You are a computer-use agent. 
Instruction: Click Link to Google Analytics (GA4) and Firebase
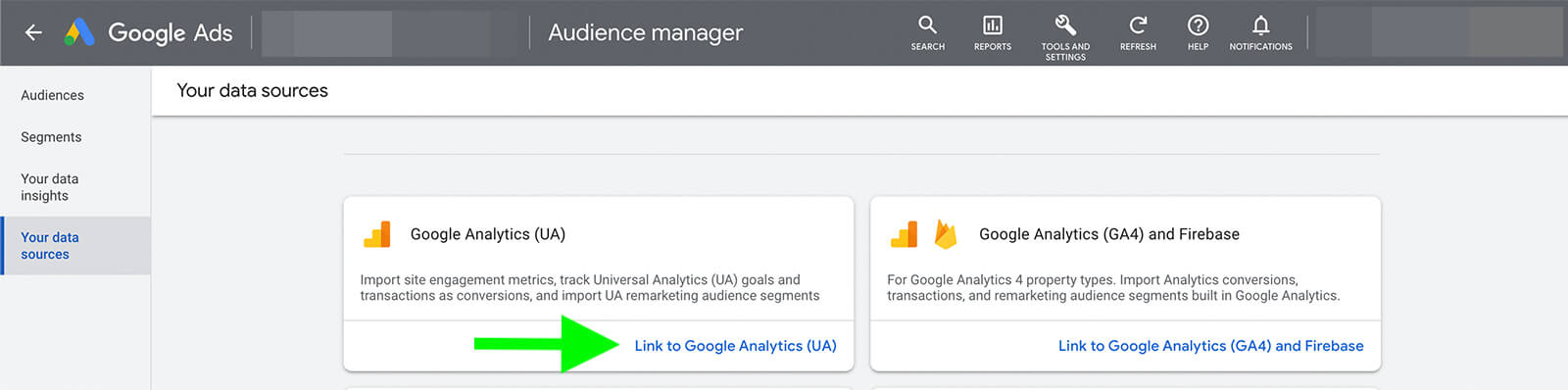pos(1210,346)
